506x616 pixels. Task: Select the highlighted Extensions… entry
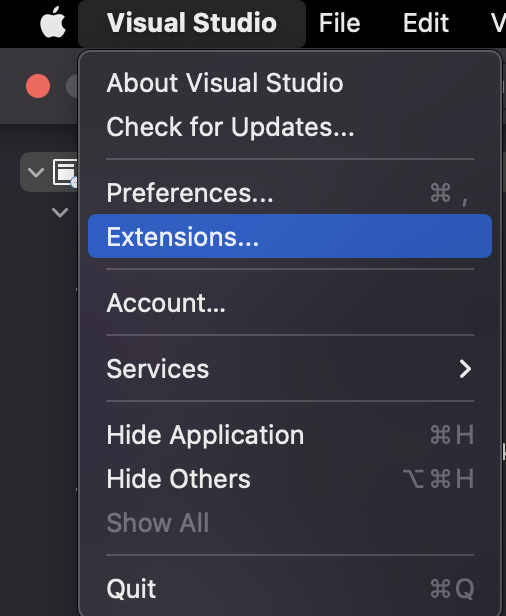click(x=290, y=236)
